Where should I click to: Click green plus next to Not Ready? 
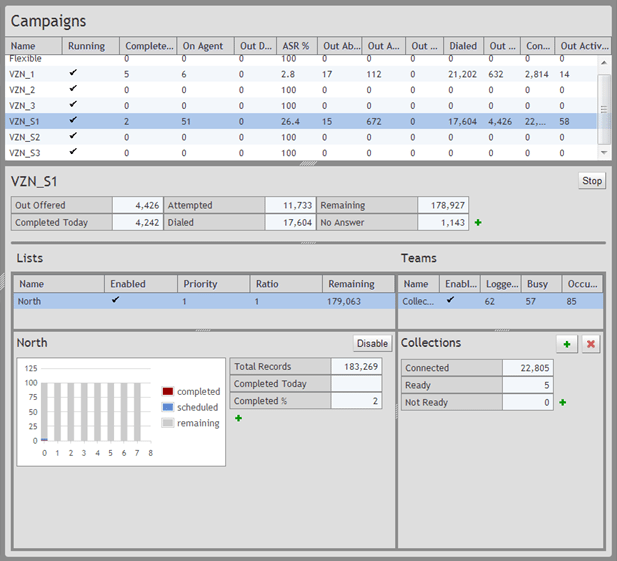(562, 402)
